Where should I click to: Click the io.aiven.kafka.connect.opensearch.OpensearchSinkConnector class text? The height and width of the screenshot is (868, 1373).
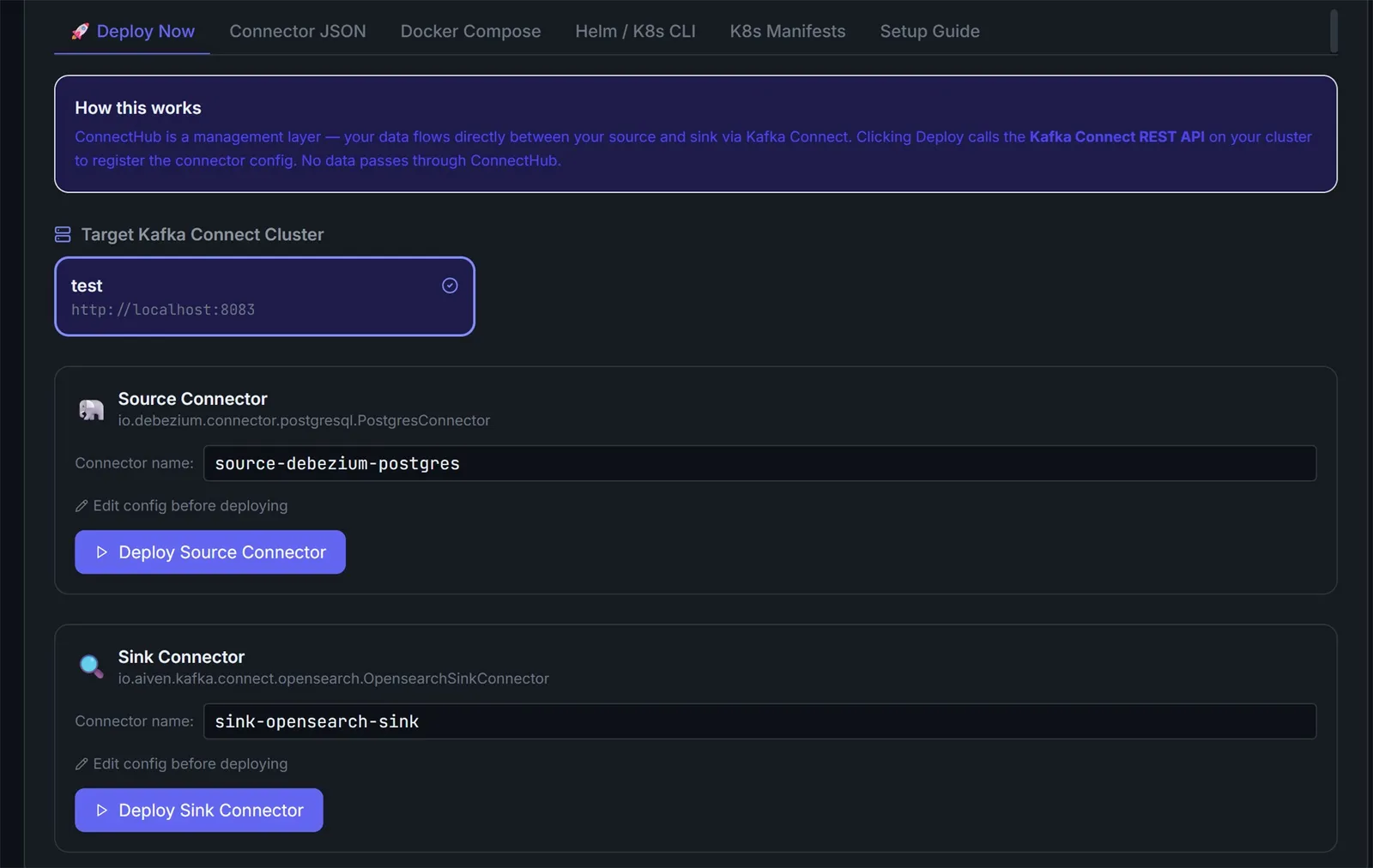pyautogui.click(x=333, y=678)
